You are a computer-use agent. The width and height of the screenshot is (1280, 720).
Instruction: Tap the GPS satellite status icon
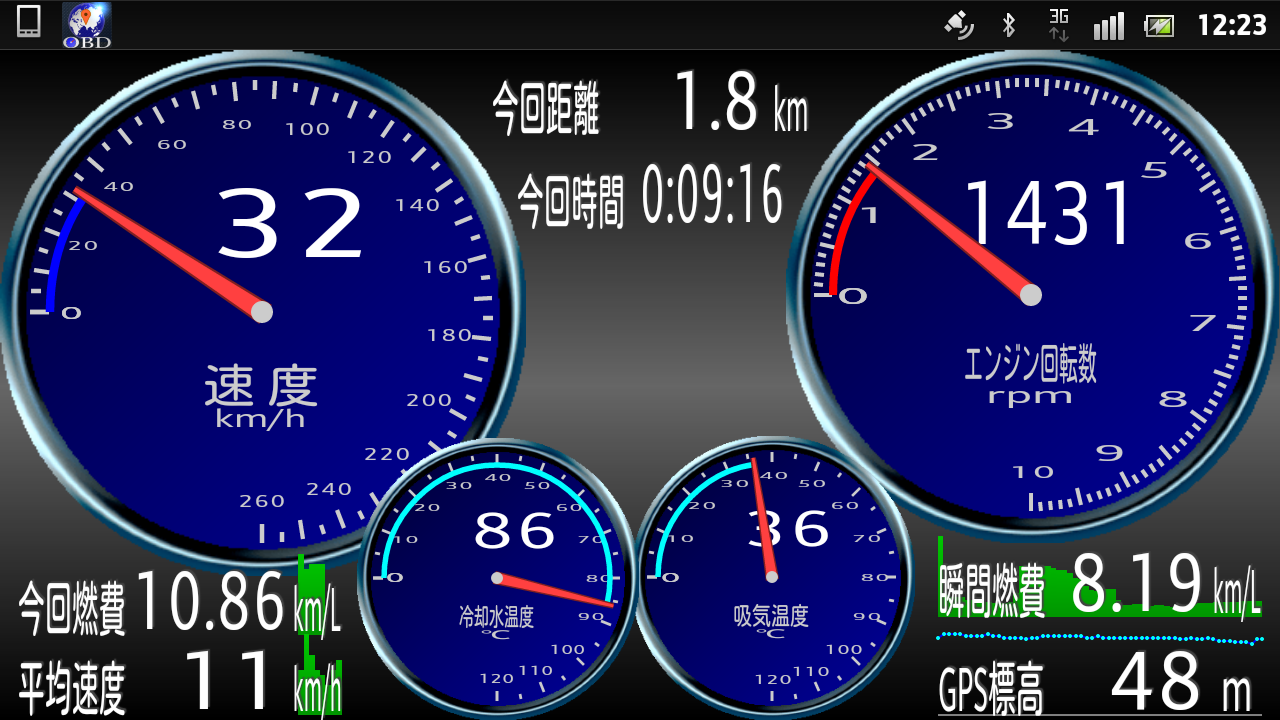(959, 25)
